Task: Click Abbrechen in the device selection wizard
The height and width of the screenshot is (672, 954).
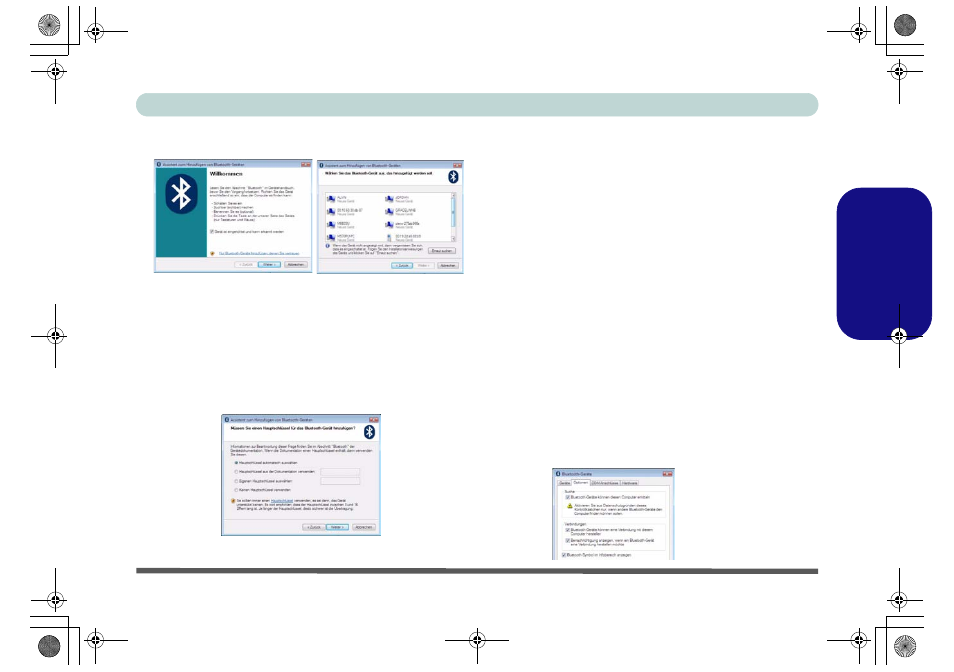Action: (x=448, y=266)
